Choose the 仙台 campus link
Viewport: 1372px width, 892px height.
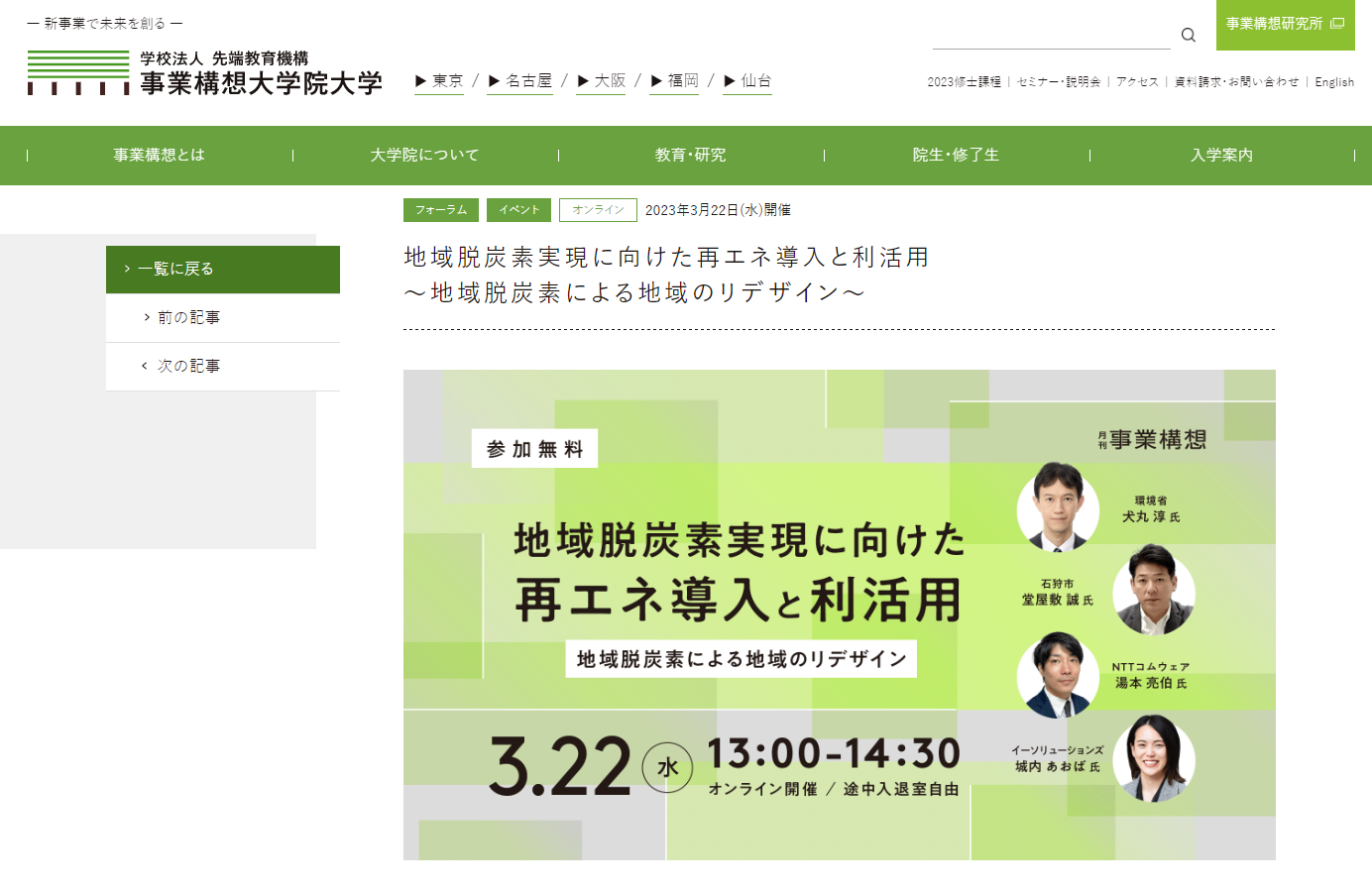748,81
